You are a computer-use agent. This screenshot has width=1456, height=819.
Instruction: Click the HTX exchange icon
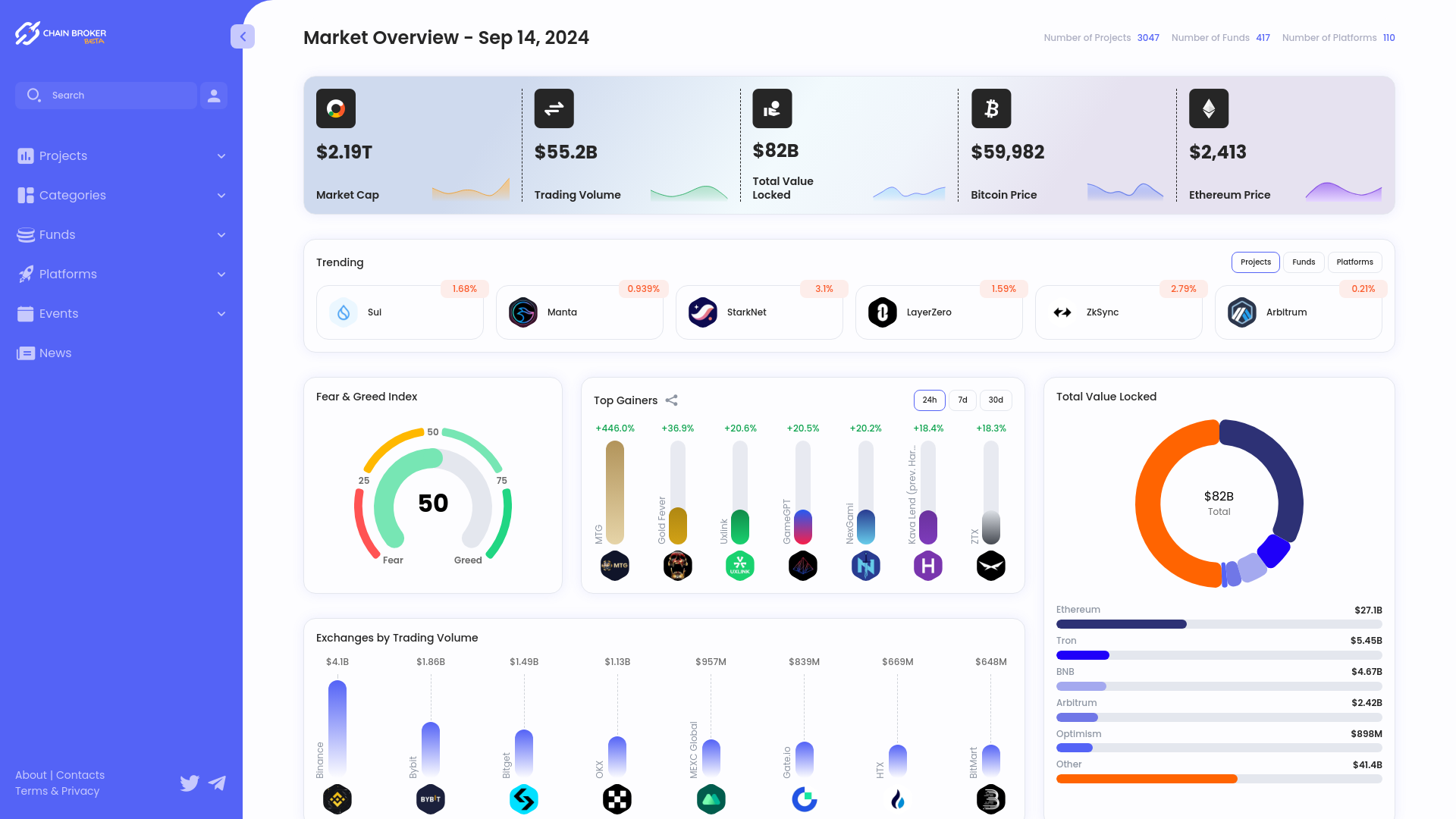pyautogui.click(x=898, y=799)
